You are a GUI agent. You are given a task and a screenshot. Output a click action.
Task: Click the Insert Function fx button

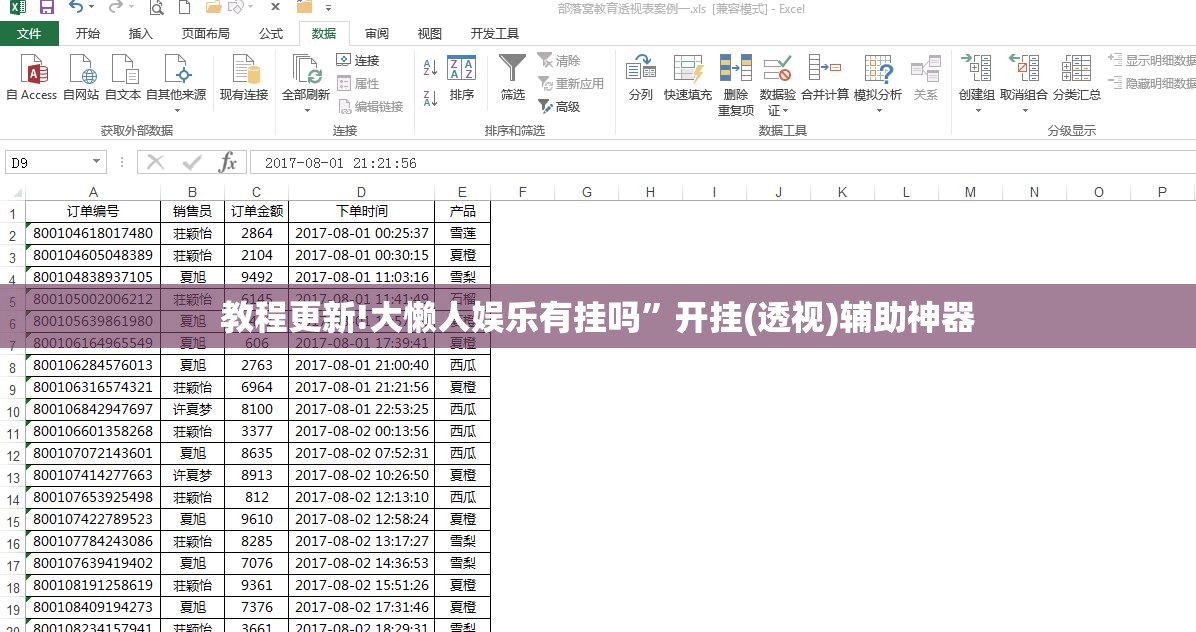point(227,162)
